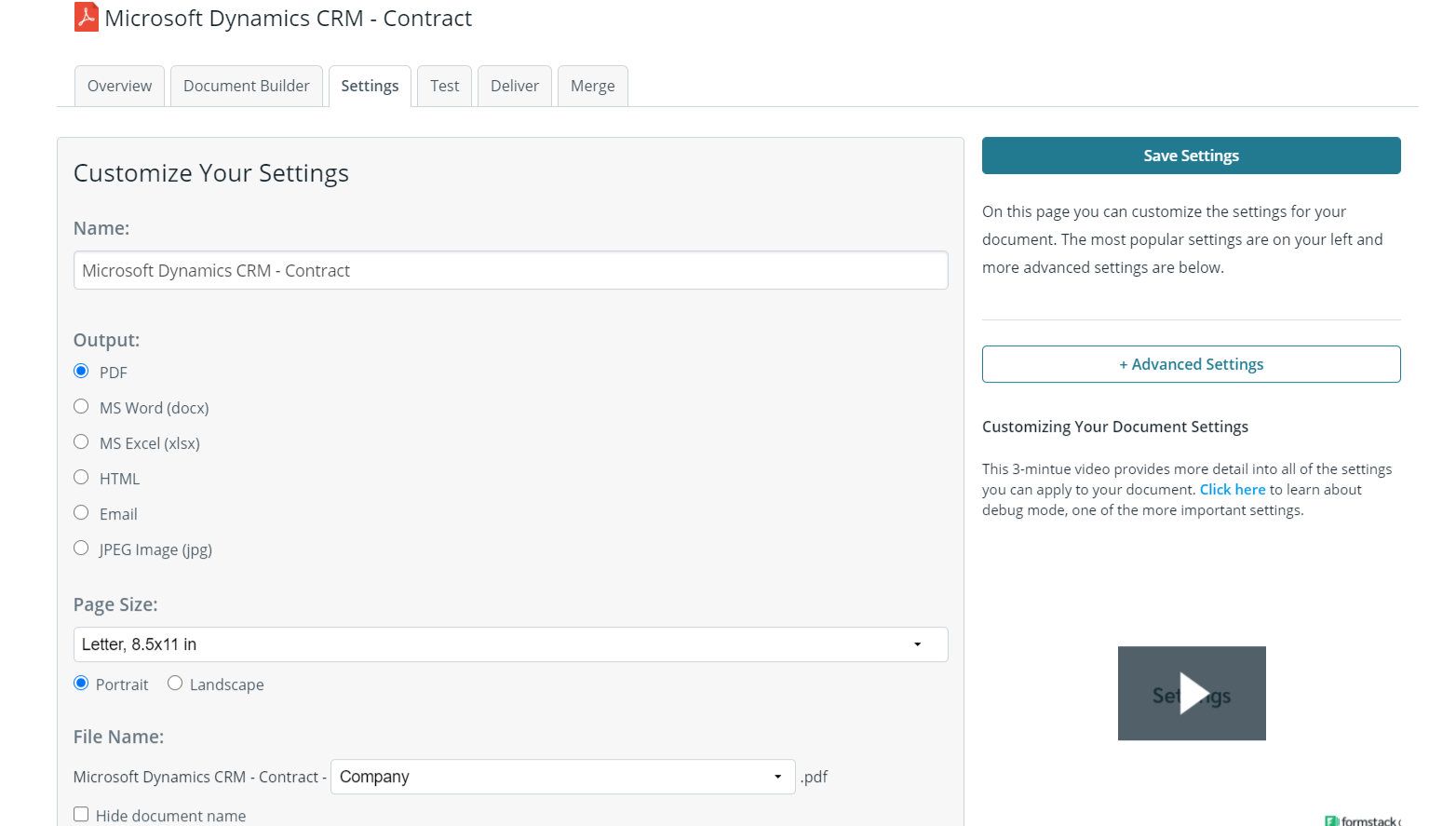Select HTML output format
Viewport: 1456px width, 826px height.
(82, 478)
